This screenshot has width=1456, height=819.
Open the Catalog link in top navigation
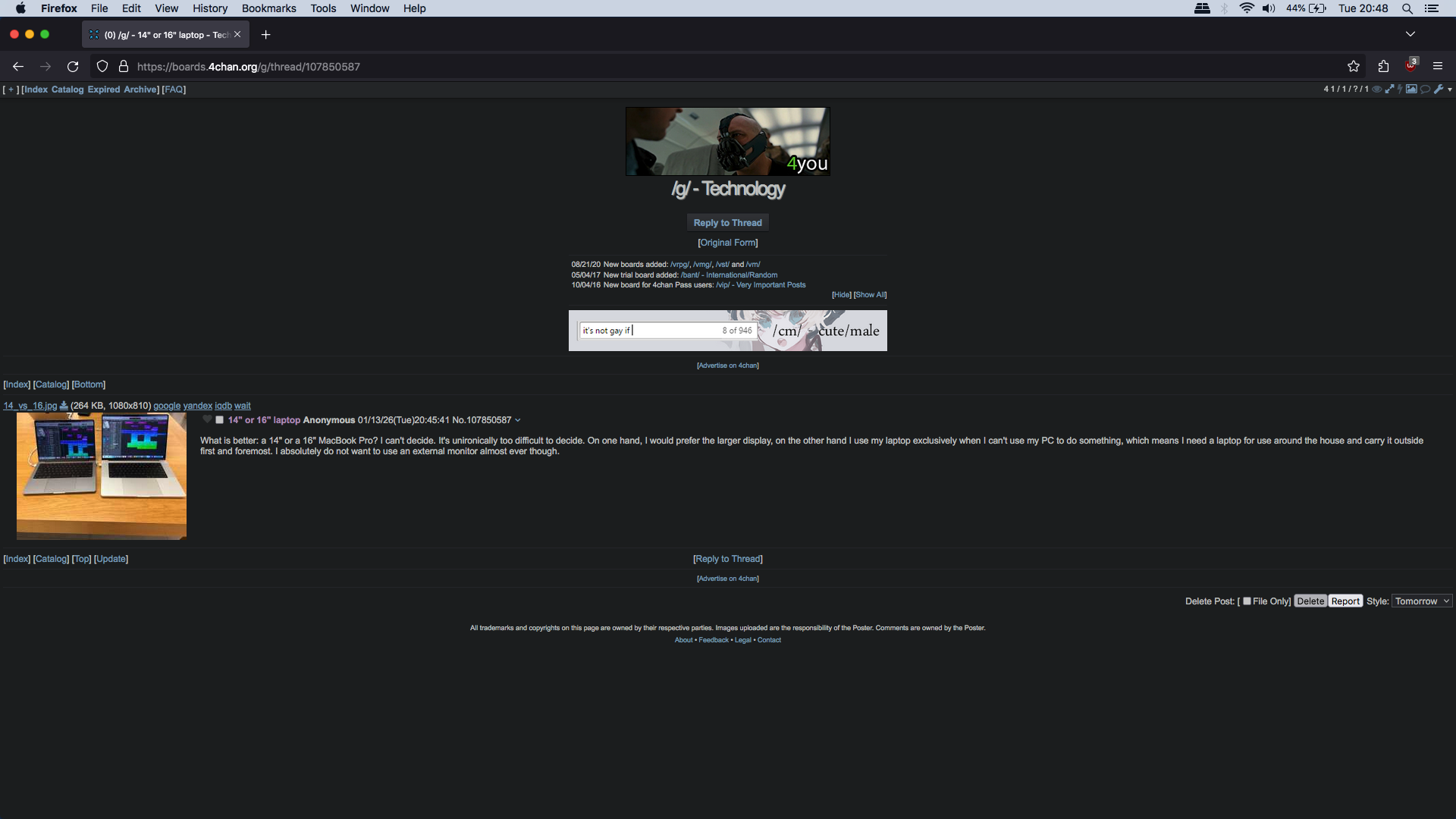[67, 89]
